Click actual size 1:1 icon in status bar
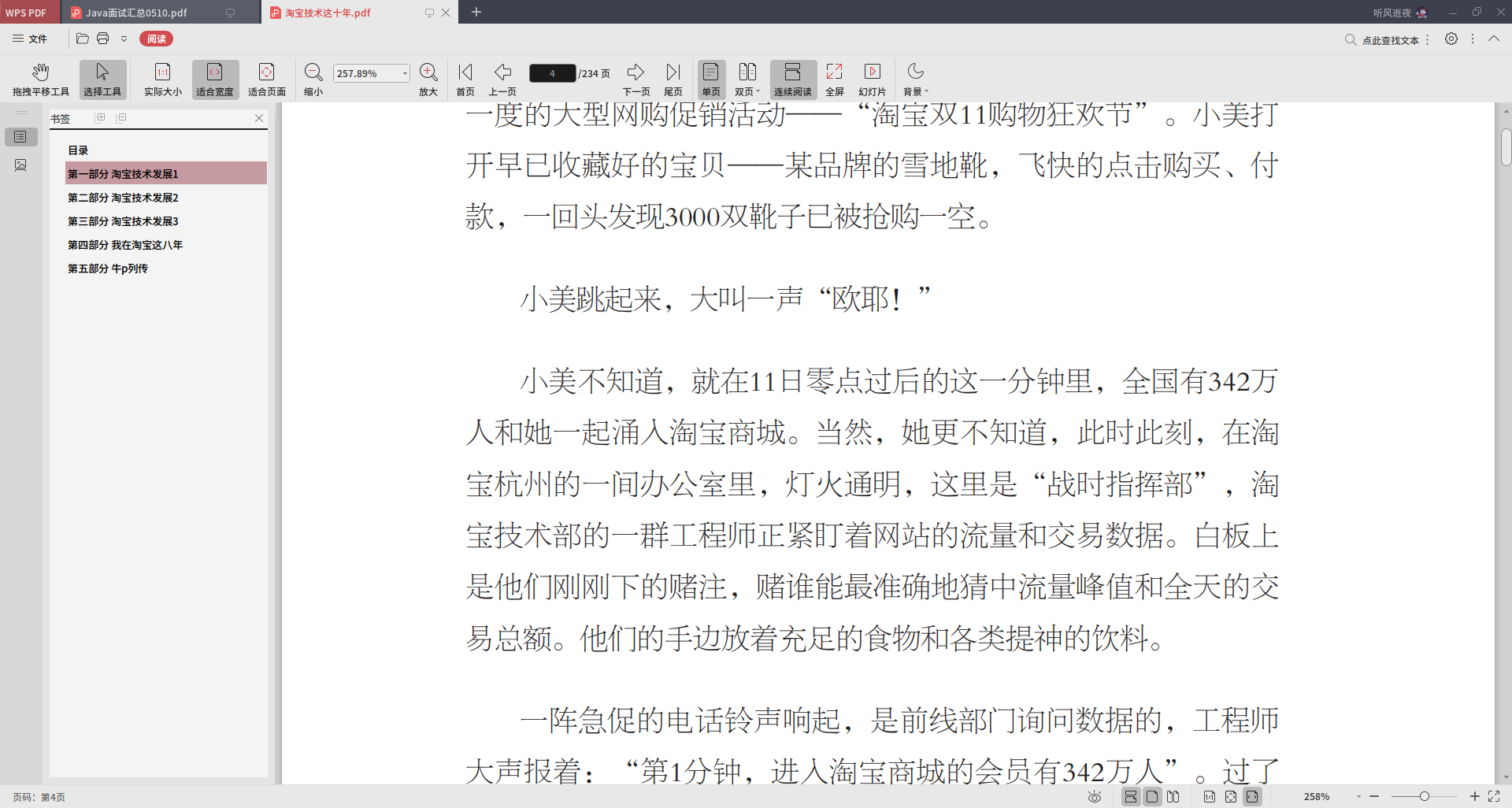The width and height of the screenshot is (1512, 808). (1210, 797)
